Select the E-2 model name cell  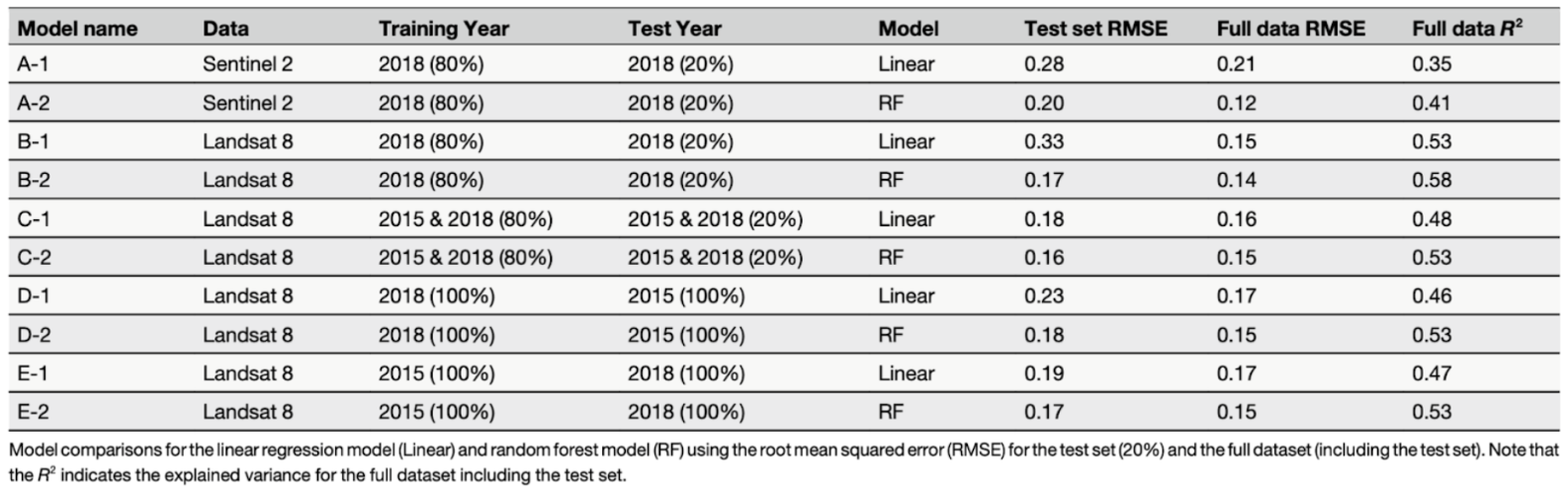(x=34, y=411)
